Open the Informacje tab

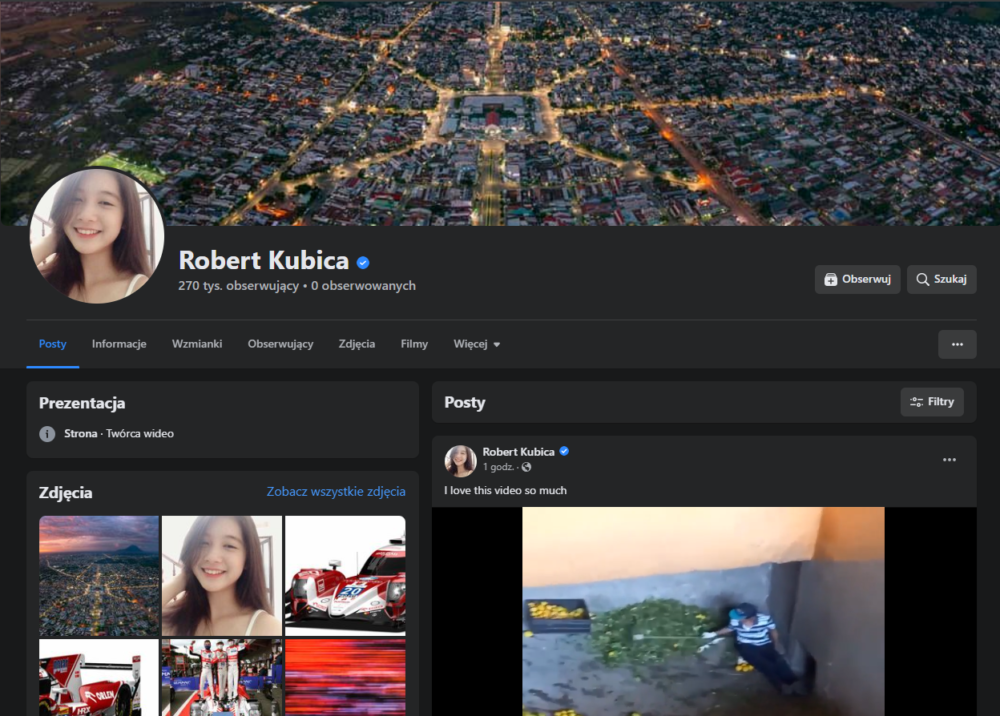119,344
